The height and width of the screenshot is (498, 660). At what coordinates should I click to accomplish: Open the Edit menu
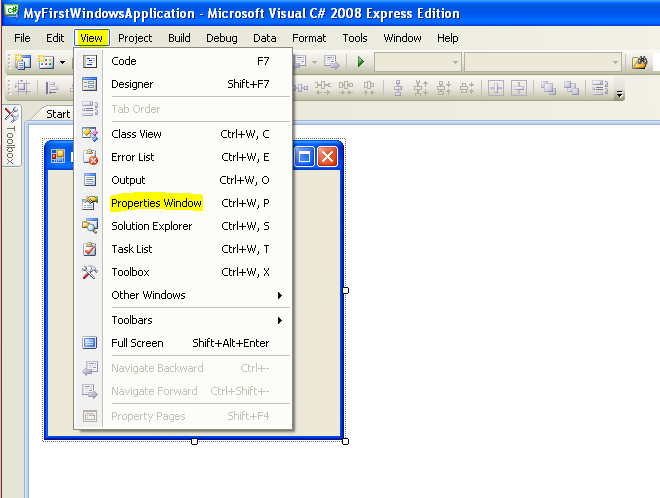55,38
